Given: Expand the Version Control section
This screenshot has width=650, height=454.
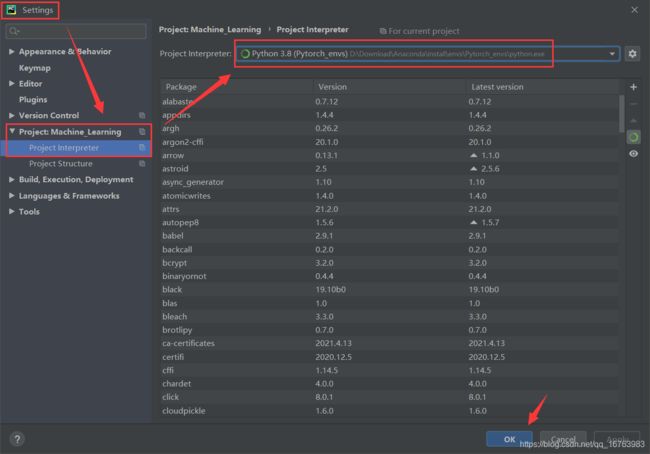Looking at the screenshot, I should (x=12, y=115).
